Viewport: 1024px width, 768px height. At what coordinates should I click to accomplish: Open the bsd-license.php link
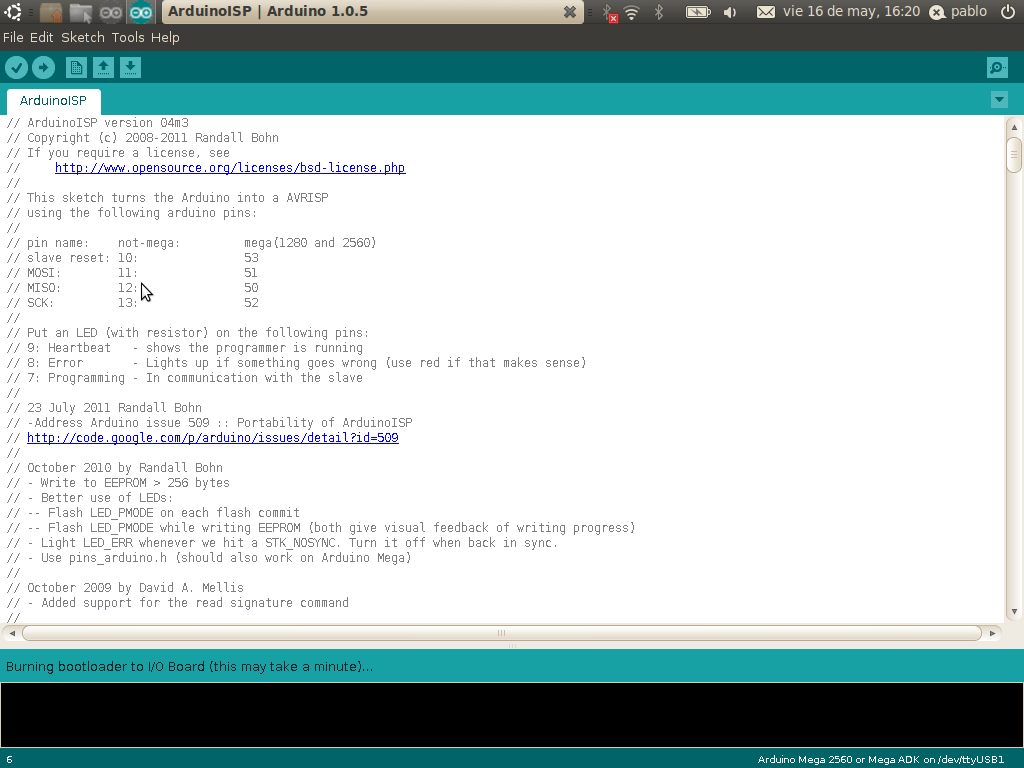(230, 168)
